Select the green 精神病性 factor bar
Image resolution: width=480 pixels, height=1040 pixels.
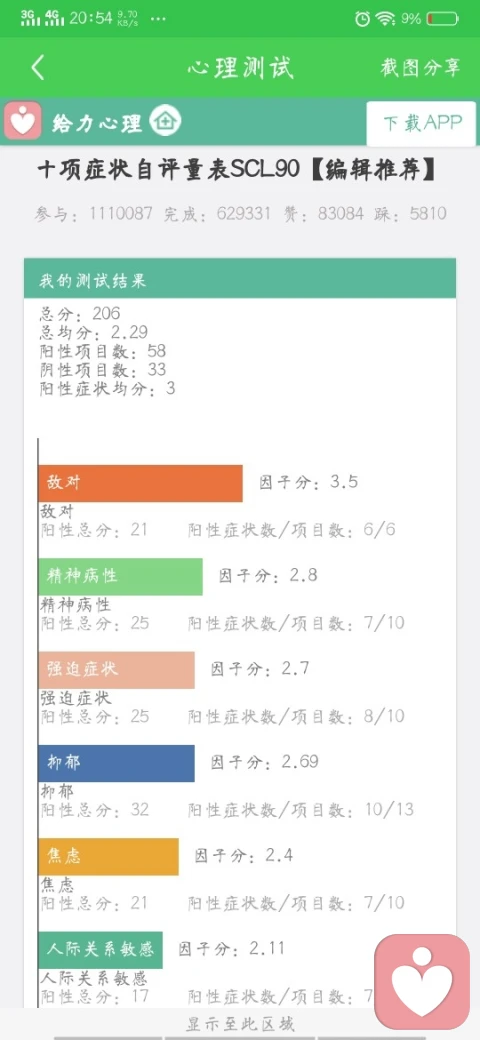tap(121, 576)
